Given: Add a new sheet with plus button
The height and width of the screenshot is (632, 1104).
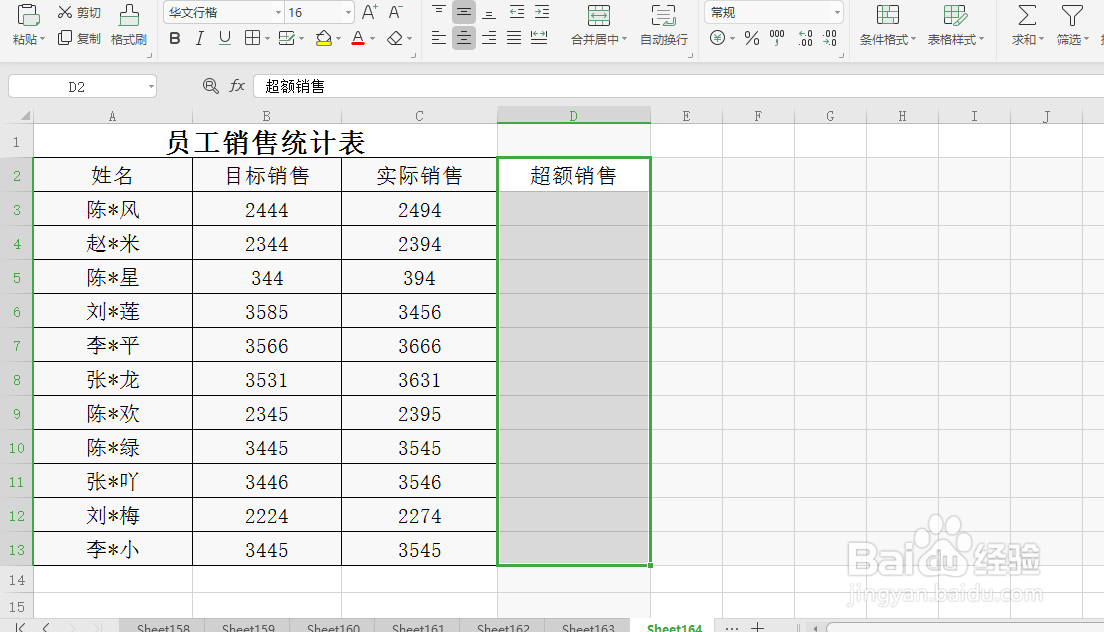Looking at the screenshot, I should click(757, 626).
